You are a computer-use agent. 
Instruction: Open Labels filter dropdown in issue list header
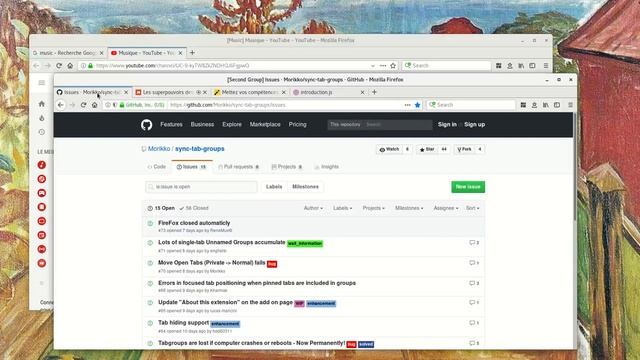(x=342, y=208)
